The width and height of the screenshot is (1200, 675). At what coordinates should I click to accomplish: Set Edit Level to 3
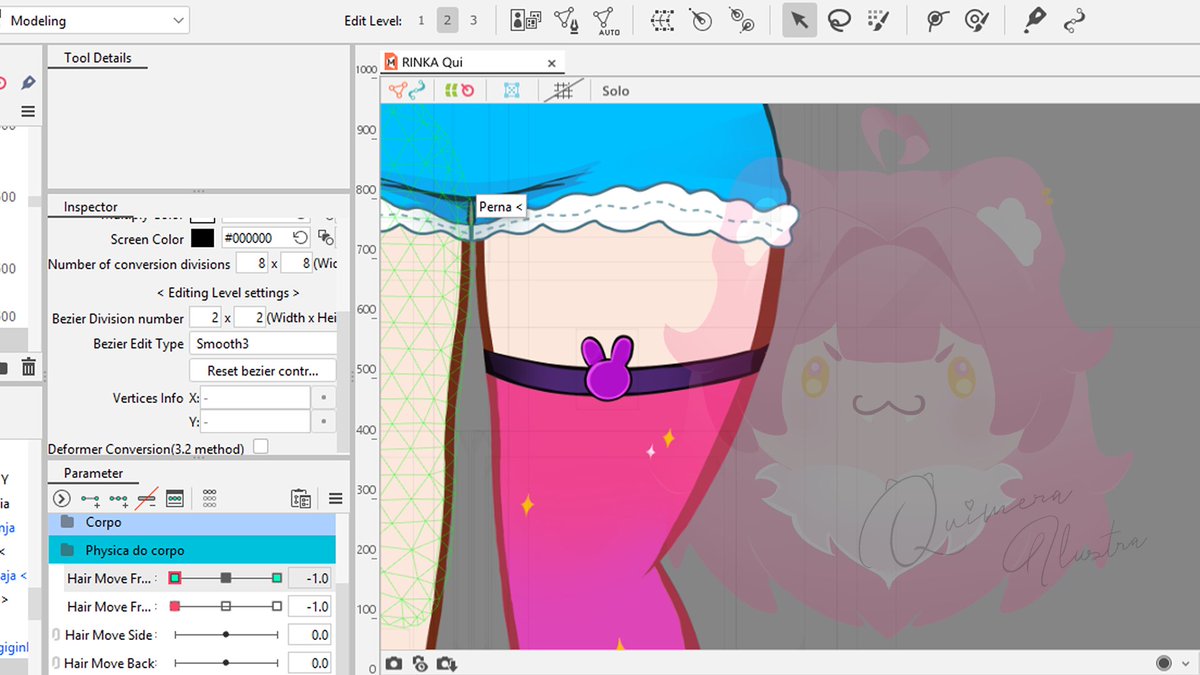[x=473, y=20]
